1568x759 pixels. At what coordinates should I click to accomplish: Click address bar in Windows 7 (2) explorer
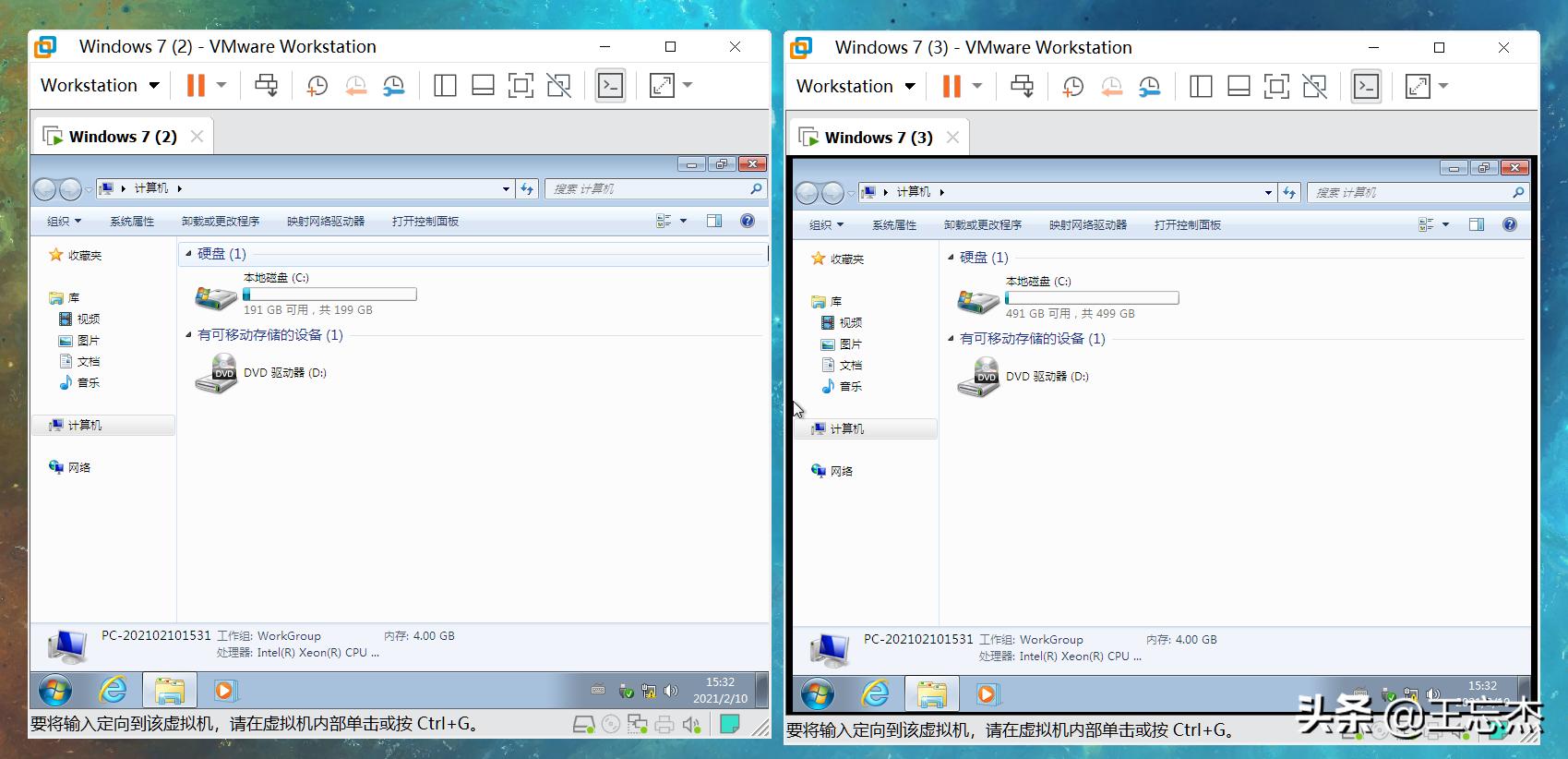[305, 188]
